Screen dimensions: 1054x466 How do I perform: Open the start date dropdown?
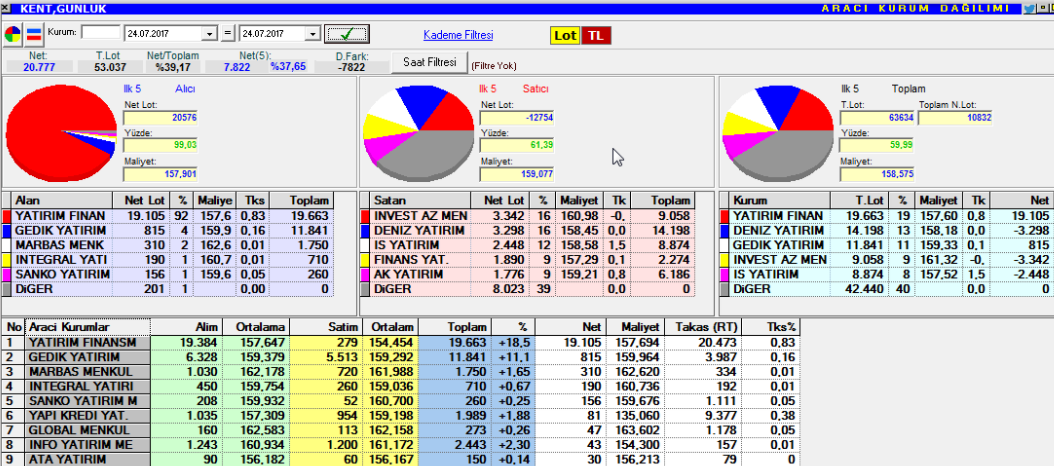click(x=210, y=34)
